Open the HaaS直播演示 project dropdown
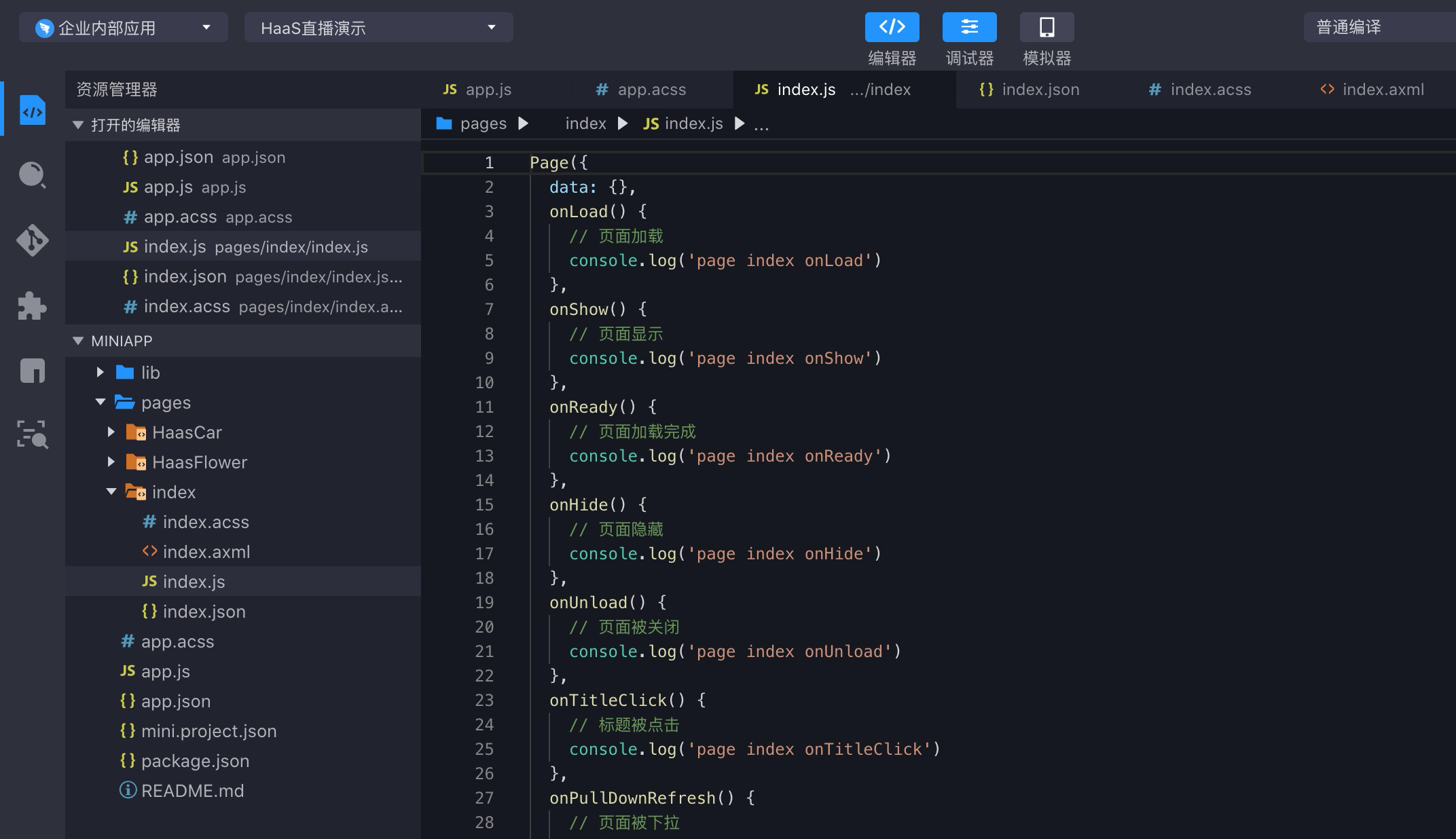This screenshot has height=839, width=1456. 378,28
